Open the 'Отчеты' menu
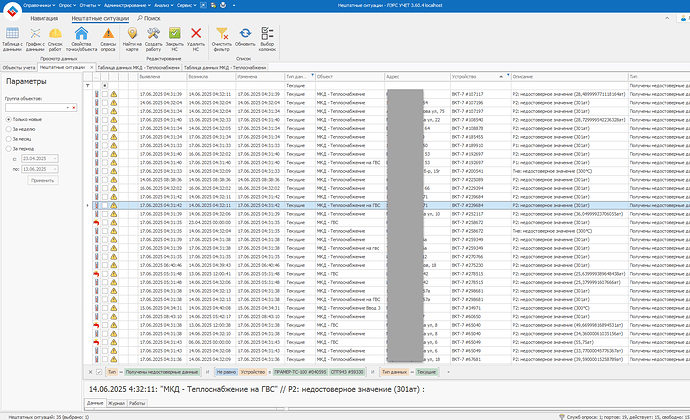 (90, 5)
